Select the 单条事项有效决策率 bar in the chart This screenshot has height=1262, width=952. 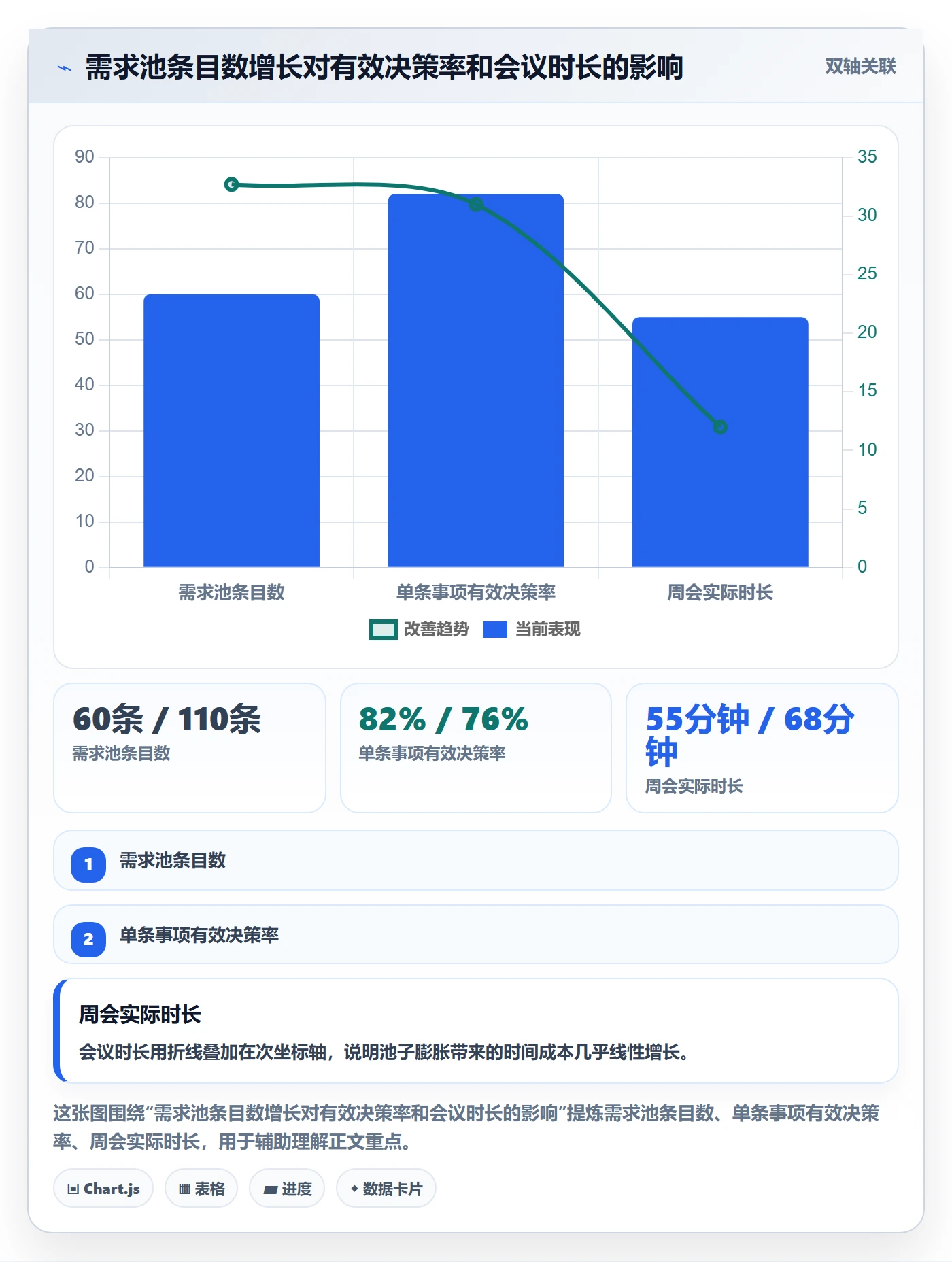[x=476, y=381]
